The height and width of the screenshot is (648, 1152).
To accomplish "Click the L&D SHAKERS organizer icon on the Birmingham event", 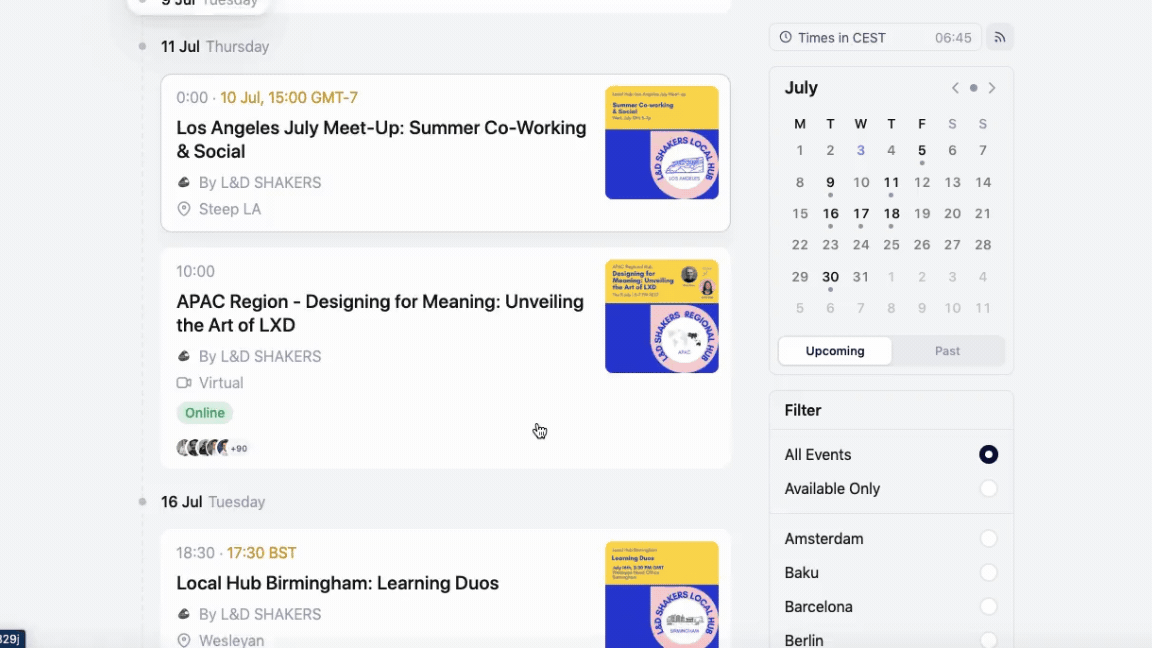I will (184, 614).
